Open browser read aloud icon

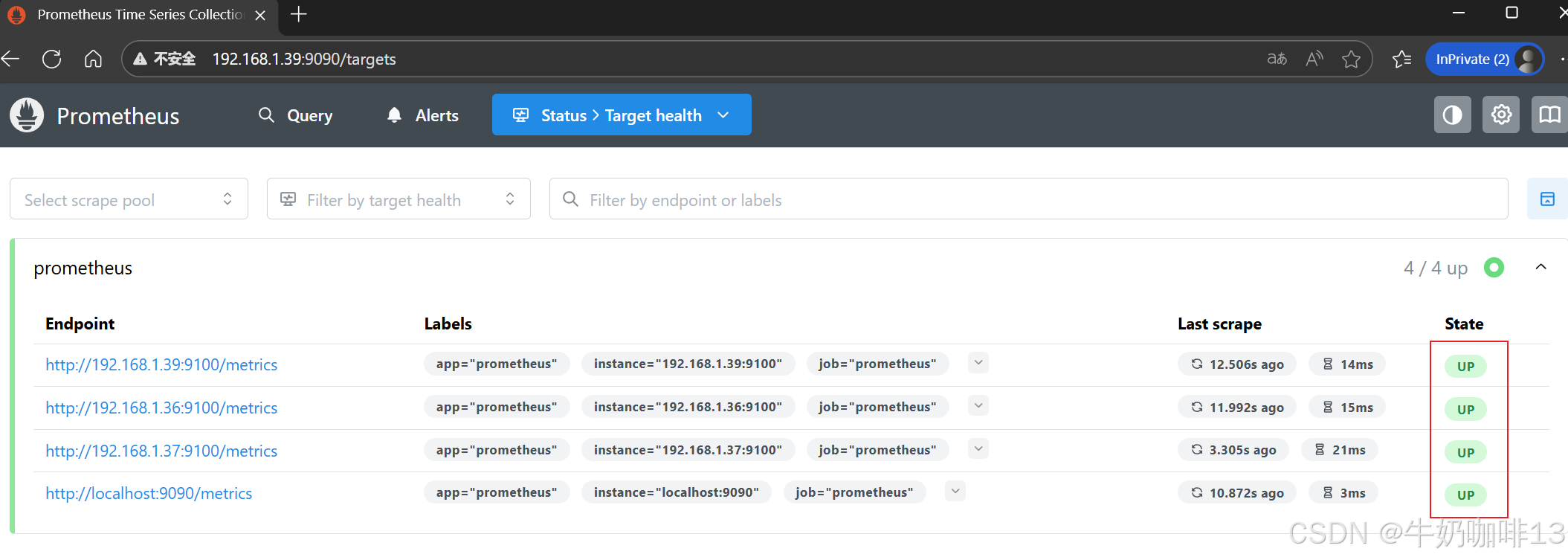pos(1314,59)
